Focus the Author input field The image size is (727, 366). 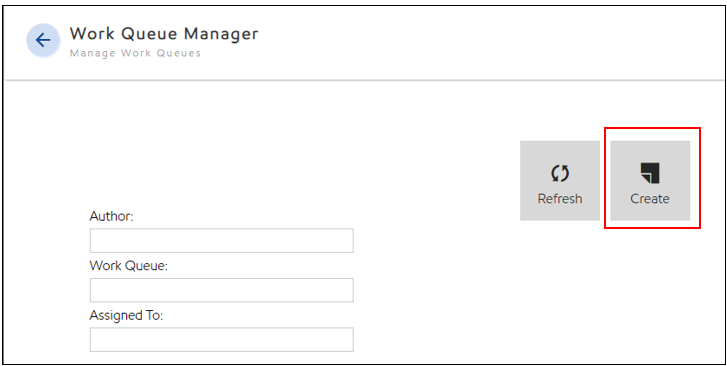pyautogui.click(x=222, y=240)
